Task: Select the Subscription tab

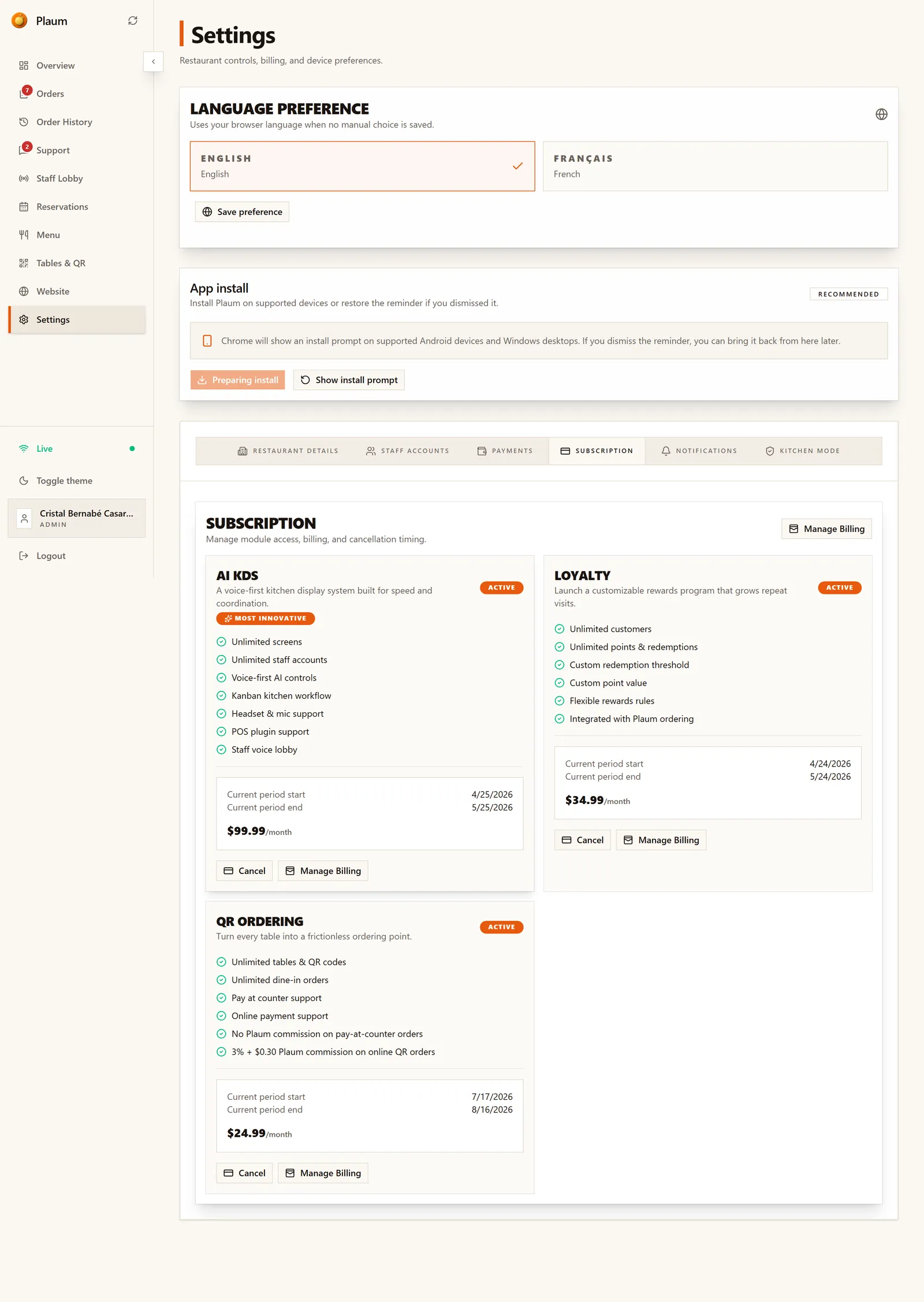Action: pos(597,451)
